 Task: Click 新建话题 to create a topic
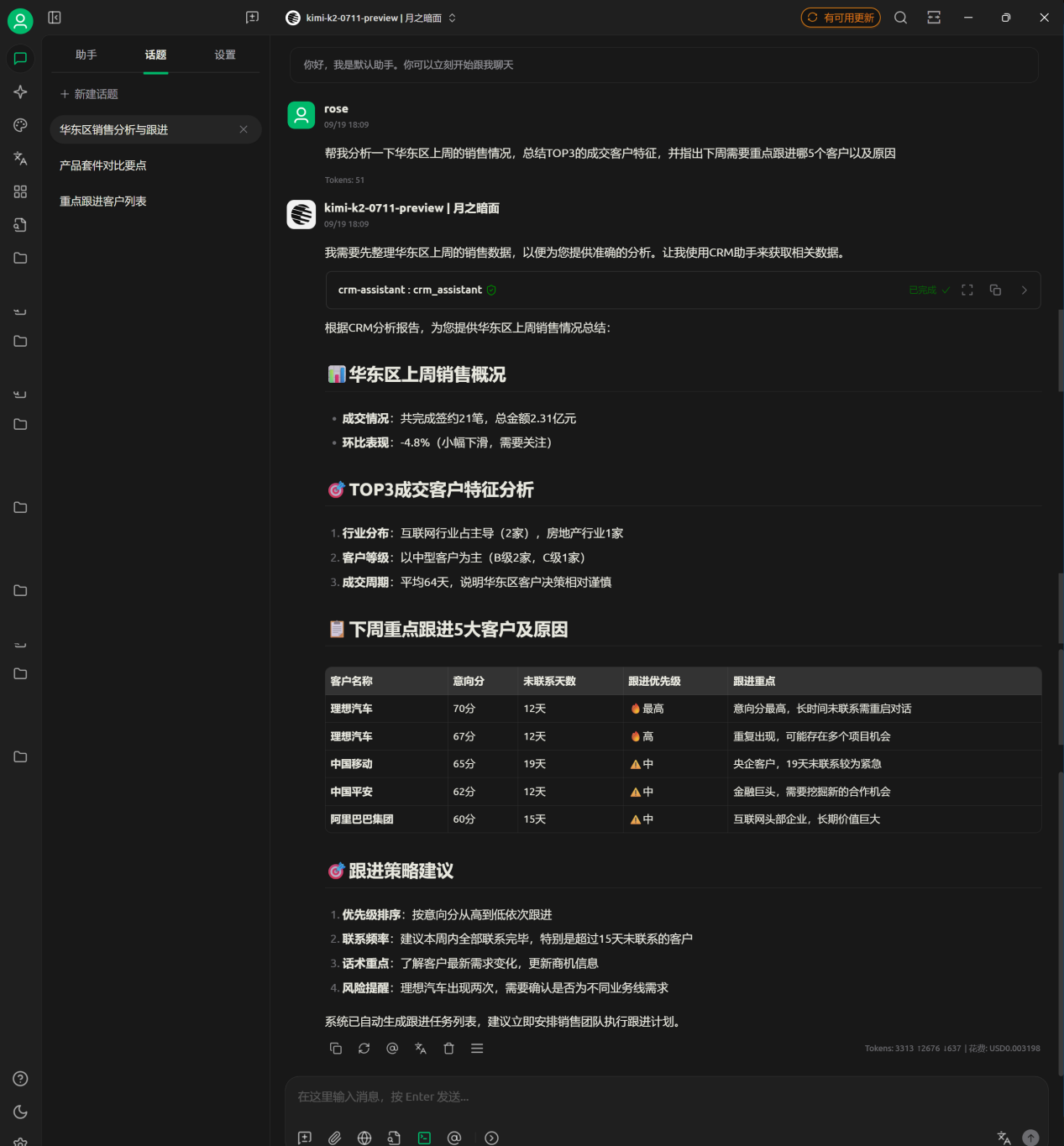coord(89,94)
